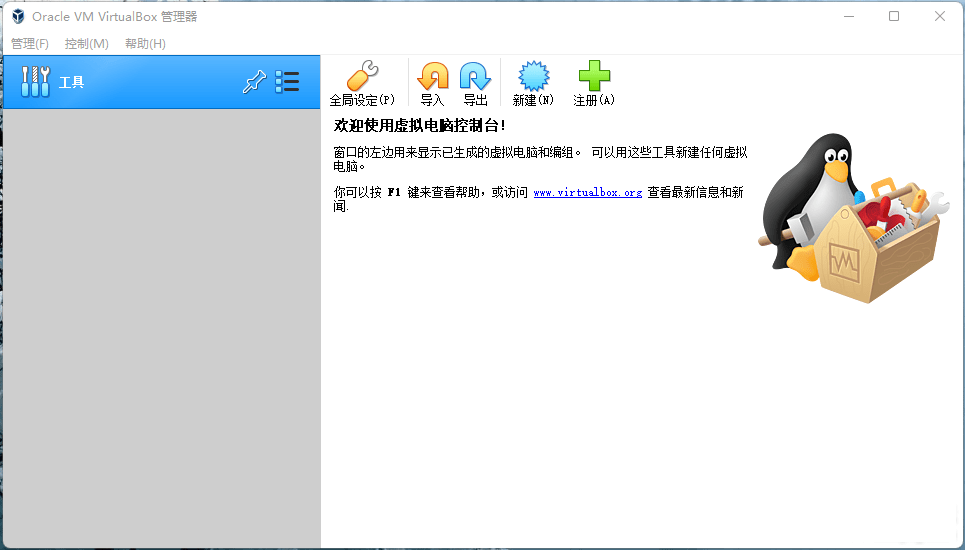Viewport: 965px width, 550px height.
Task: Open the 控制(M) menu
Action: point(87,44)
